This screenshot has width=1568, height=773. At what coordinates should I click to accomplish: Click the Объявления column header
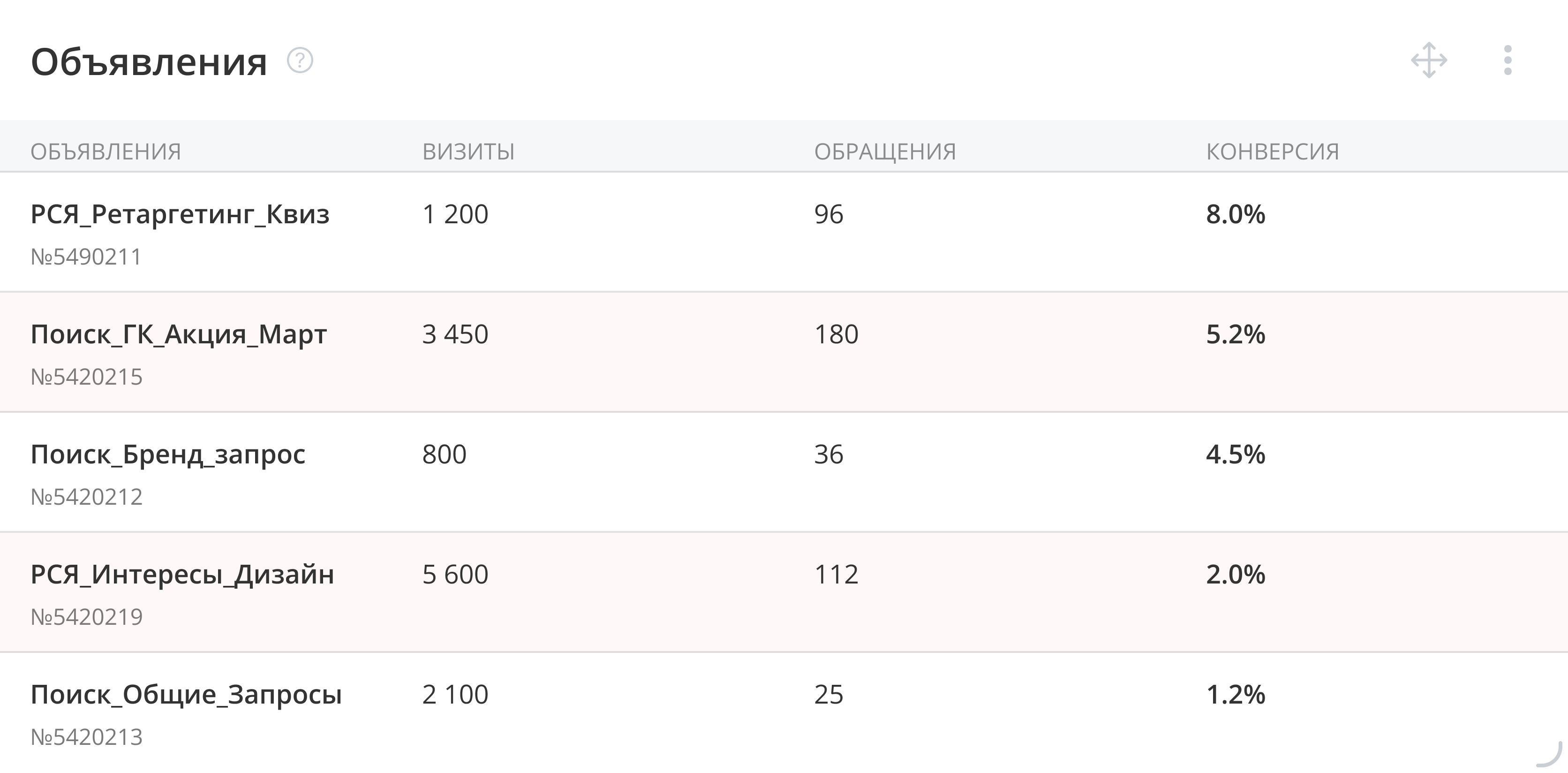pyautogui.click(x=106, y=151)
